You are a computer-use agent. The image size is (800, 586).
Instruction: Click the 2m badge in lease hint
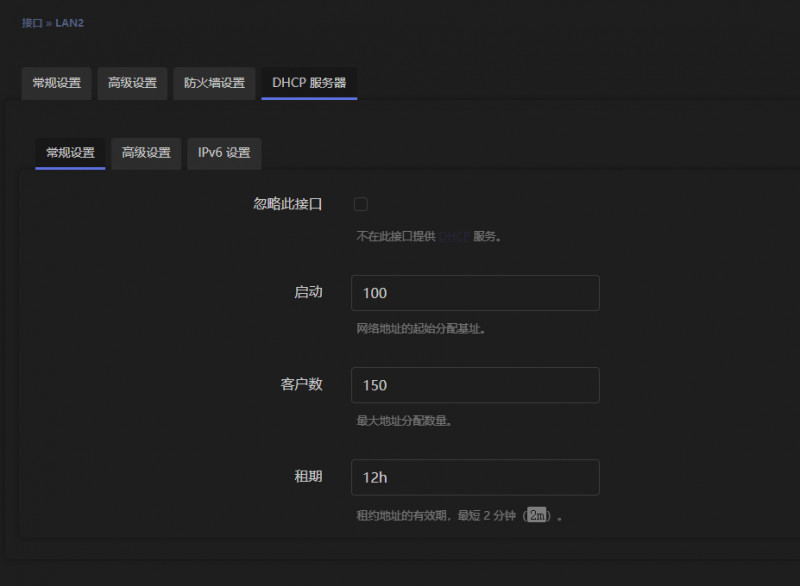[538, 516]
